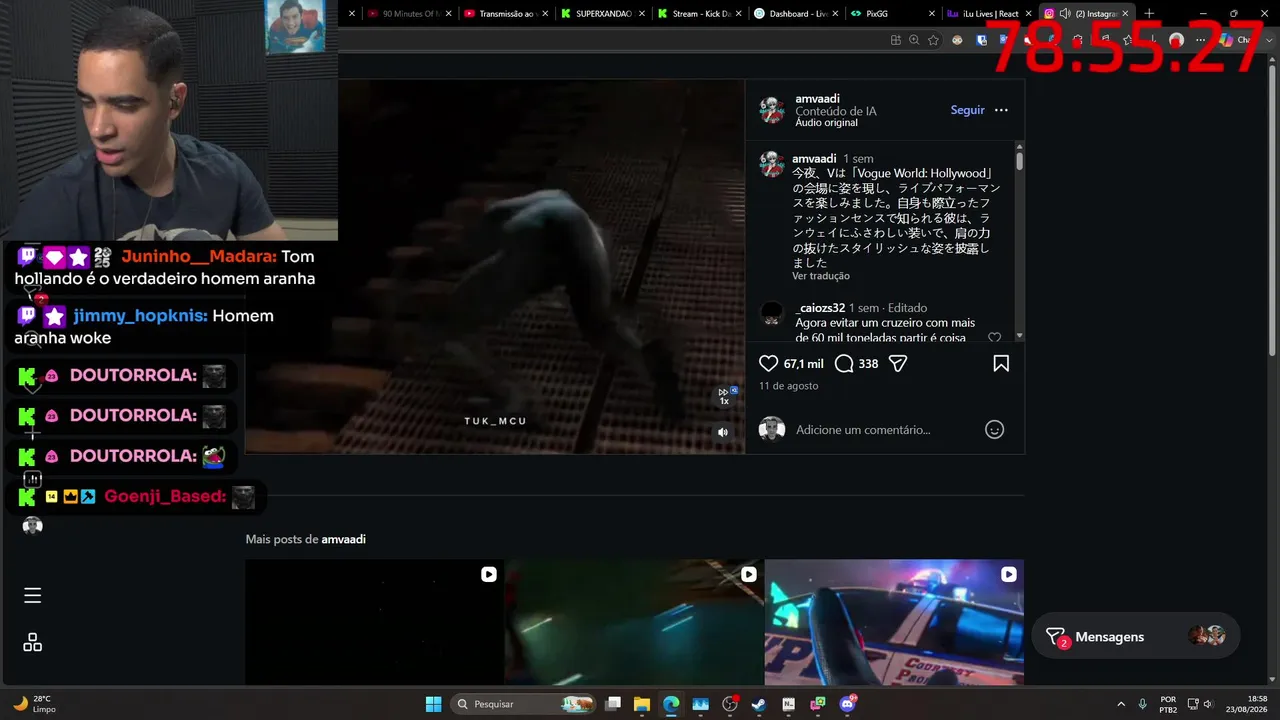
Task: Click Ver tradução under the caption
Action: coord(821,276)
